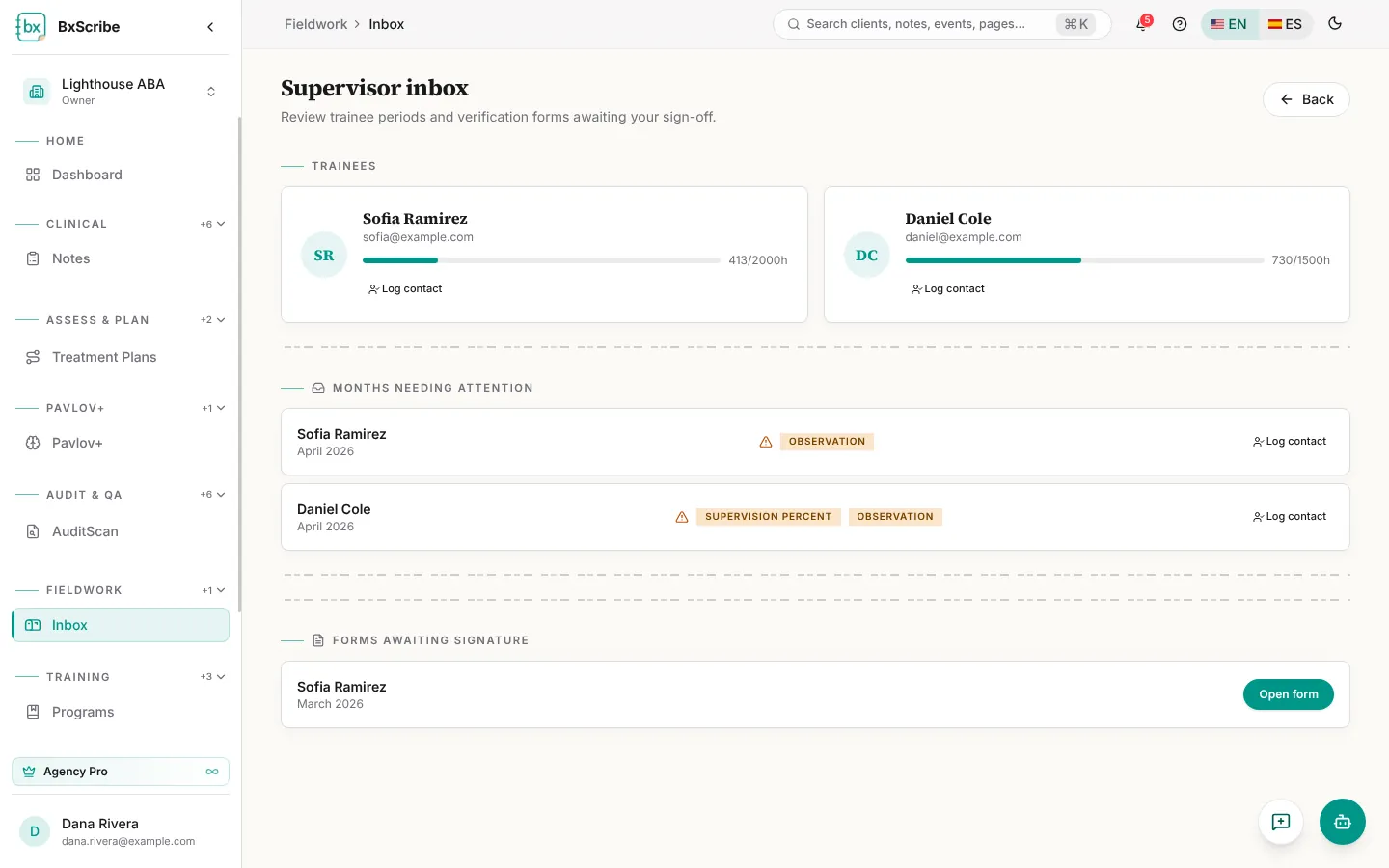Switch language to EN
The image size is (1389, 868).
tap(1229, 24)
